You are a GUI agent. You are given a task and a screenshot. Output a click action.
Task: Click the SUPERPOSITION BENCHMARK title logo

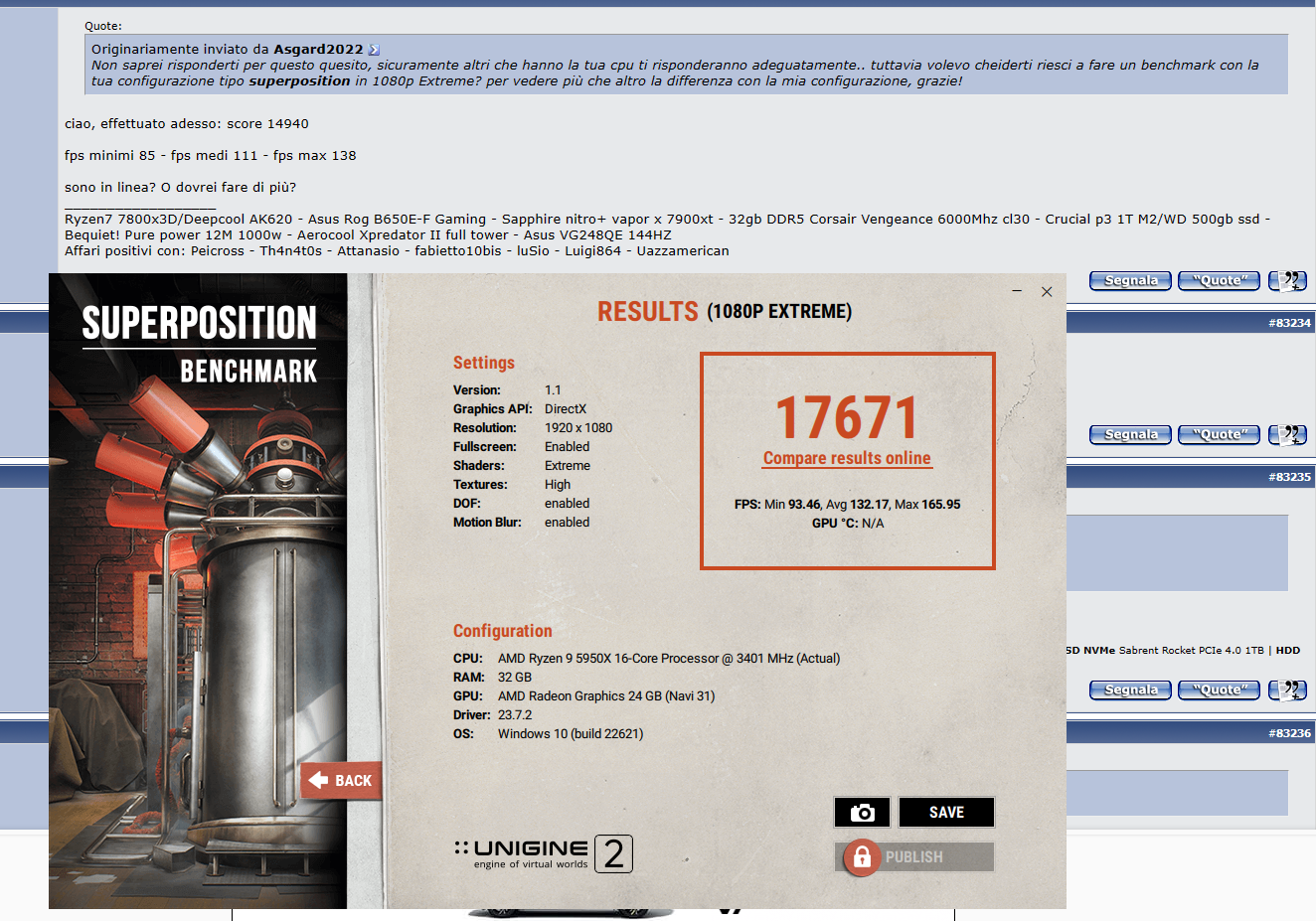tap(199, 344)
